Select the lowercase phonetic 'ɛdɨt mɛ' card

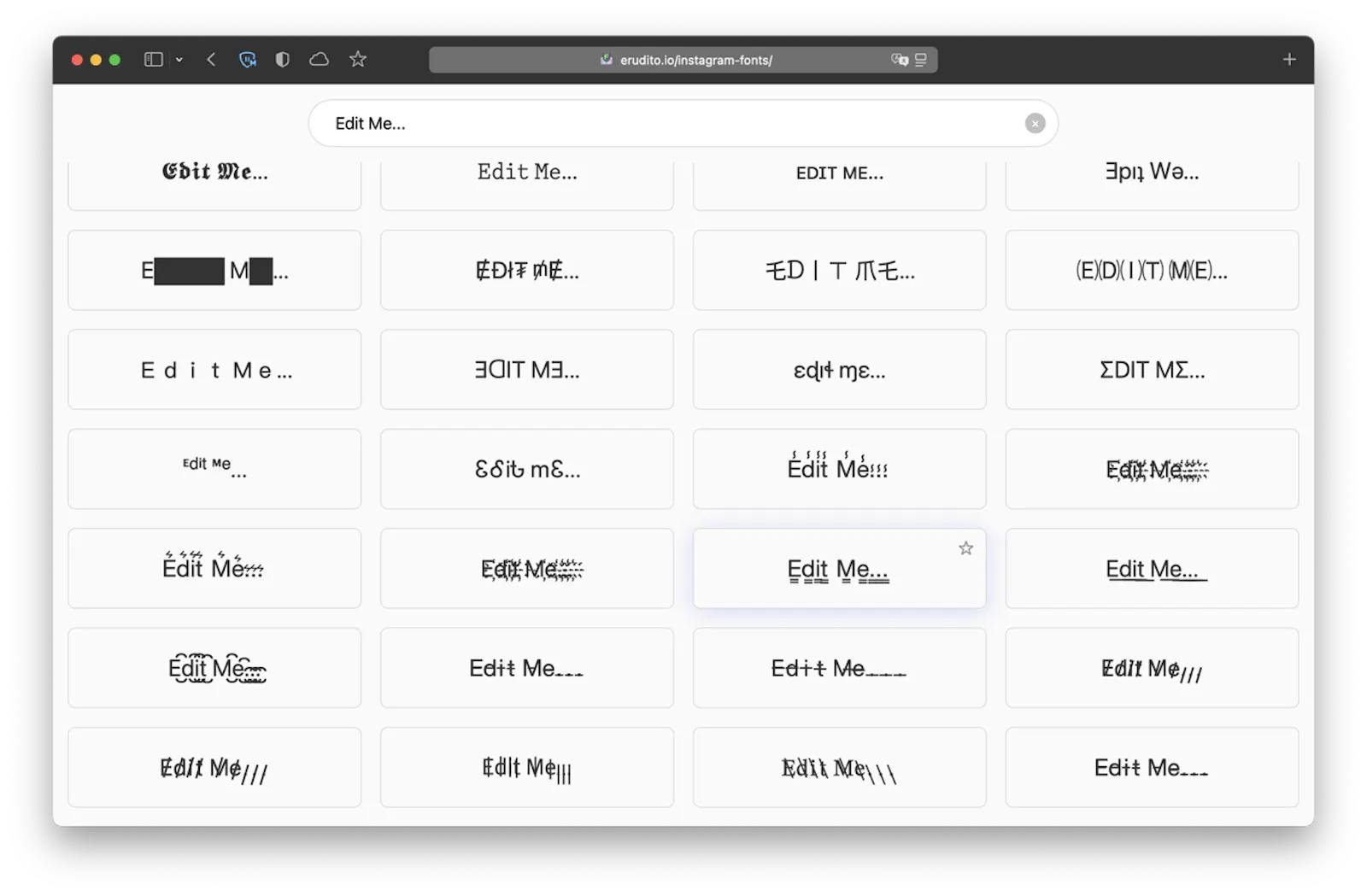[x=840, y=370]
